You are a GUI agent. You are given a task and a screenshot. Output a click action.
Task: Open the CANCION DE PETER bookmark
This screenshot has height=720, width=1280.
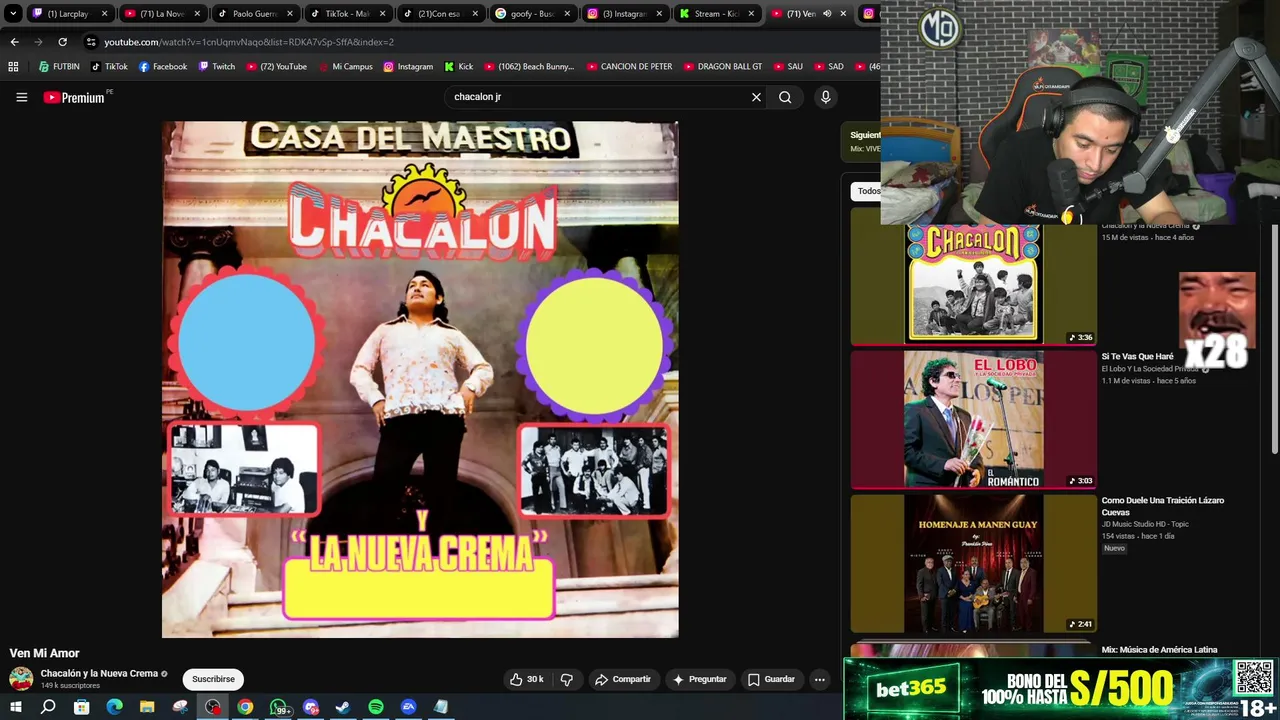click(x=629, y=66)
